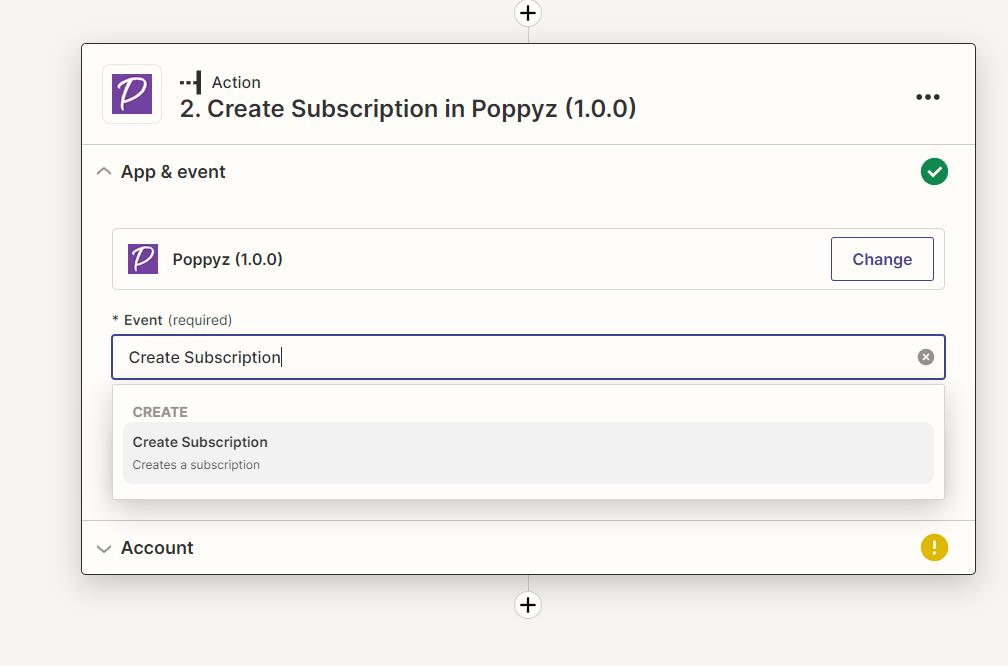
Task: Click the yellow warning icon on Account
Action: [x=934, y=548]
